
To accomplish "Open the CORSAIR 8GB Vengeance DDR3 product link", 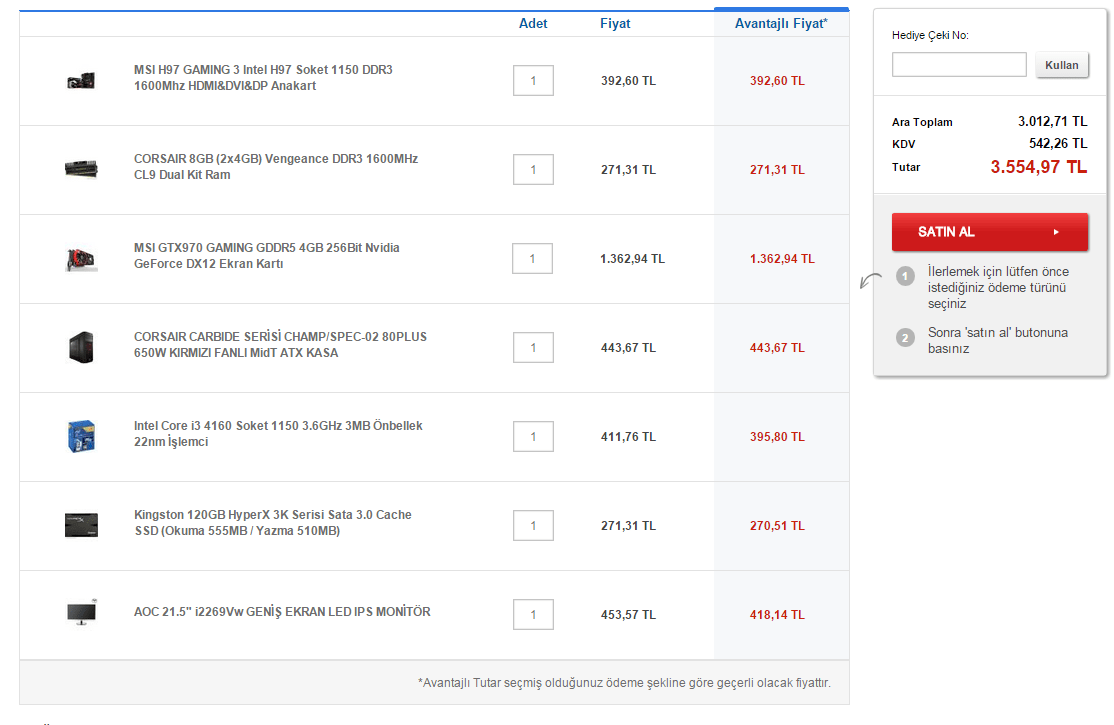I will (x=276, y=166).
